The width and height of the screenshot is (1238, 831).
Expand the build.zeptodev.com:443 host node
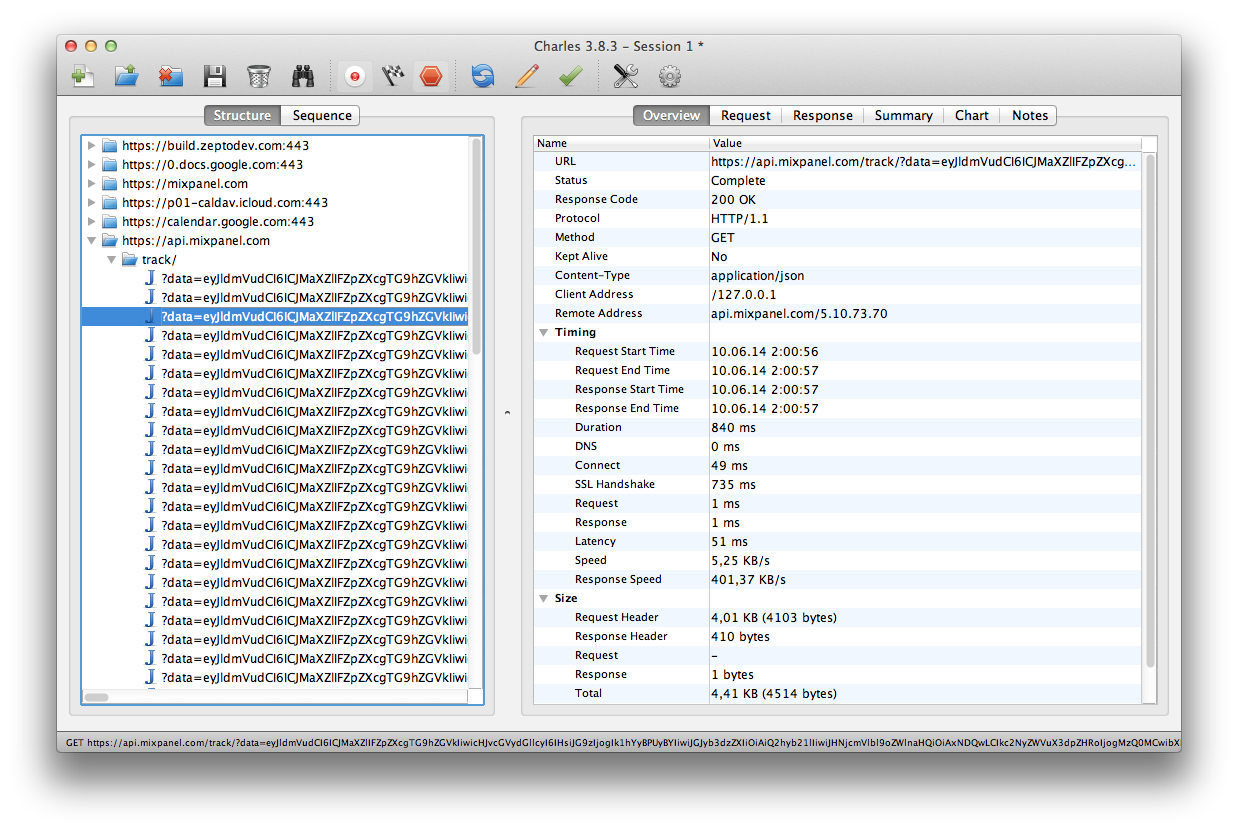pos(92,146)
